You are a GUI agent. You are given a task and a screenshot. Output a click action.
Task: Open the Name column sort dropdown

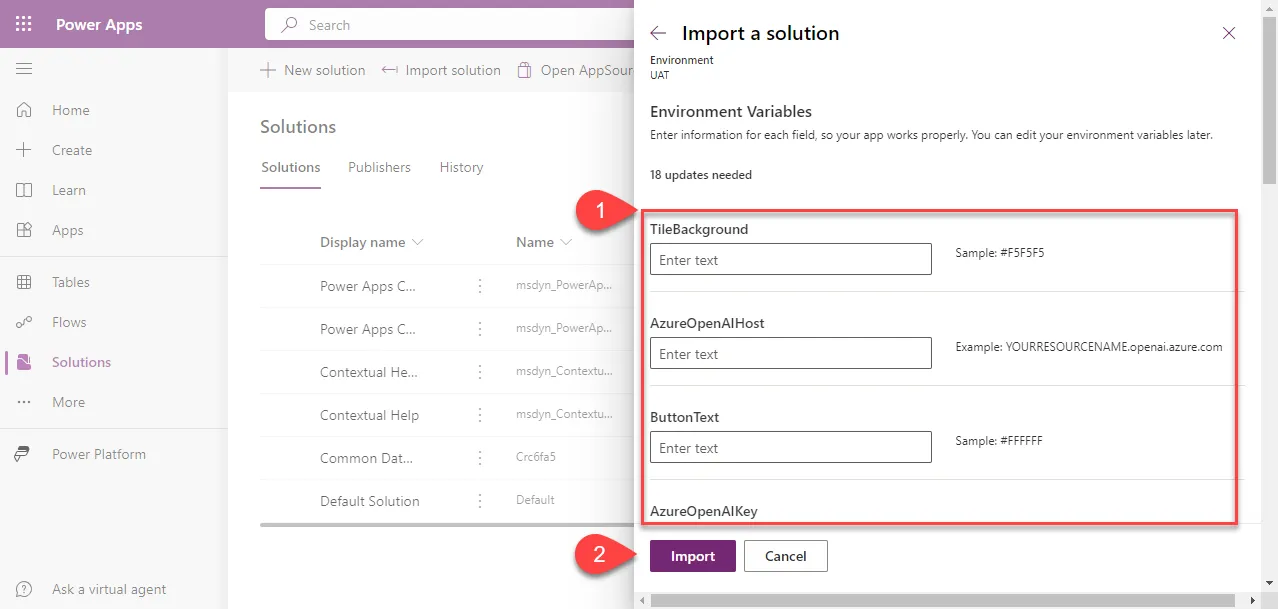[566, 243]
